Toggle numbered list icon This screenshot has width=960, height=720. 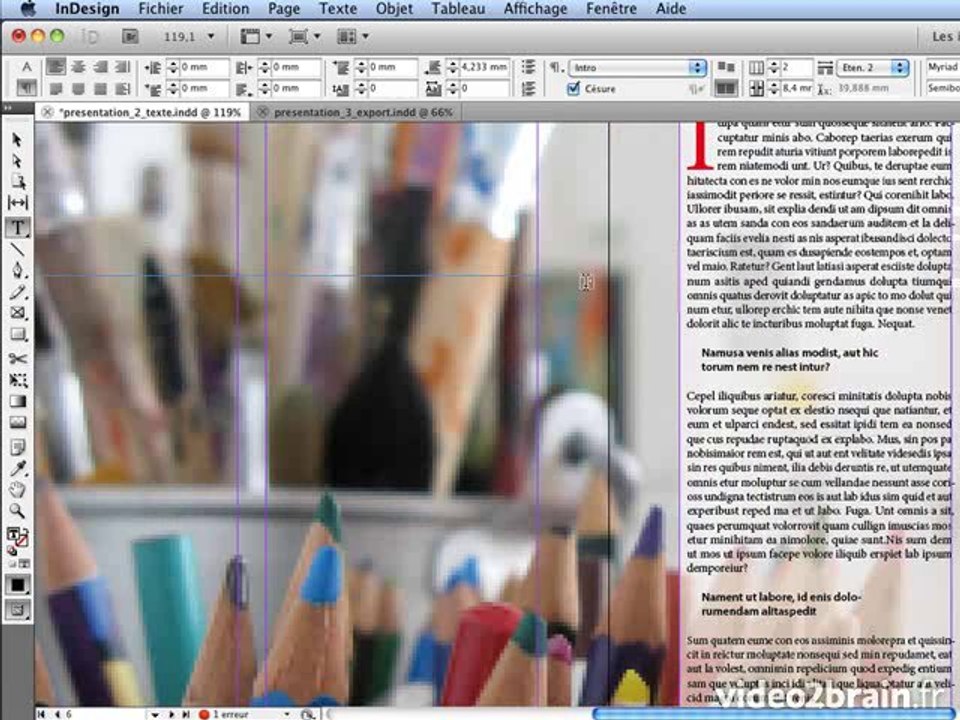(x=528, y=89)
